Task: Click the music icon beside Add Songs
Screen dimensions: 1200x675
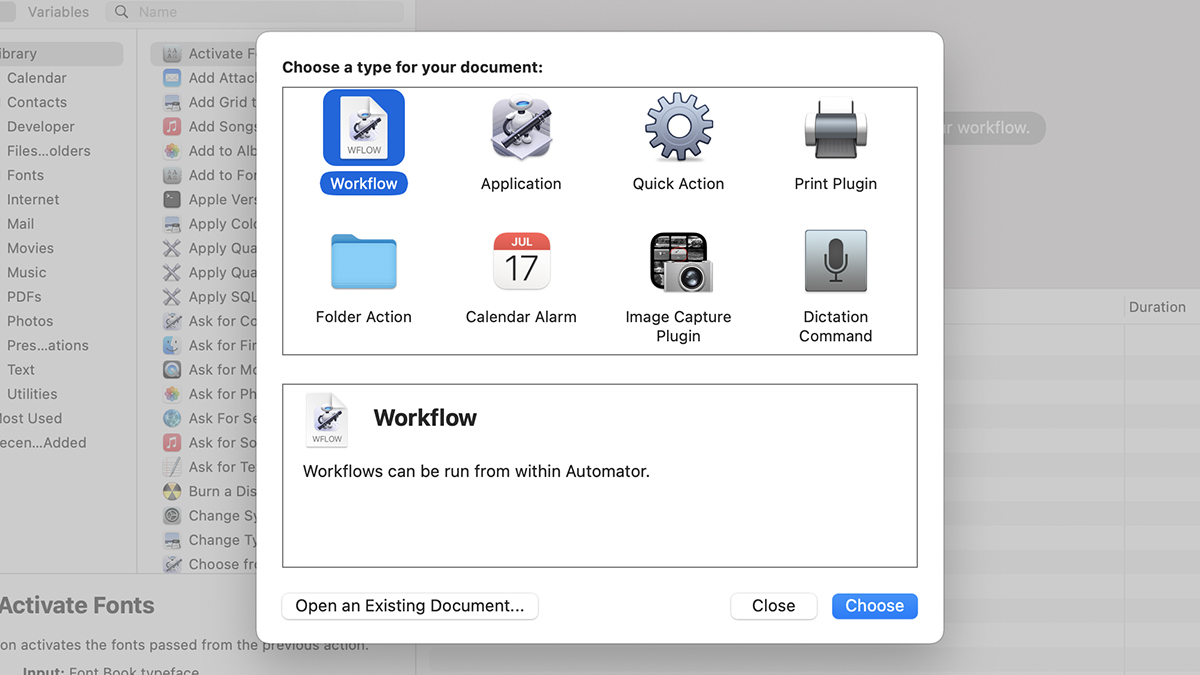Action: tap(172, 127)
